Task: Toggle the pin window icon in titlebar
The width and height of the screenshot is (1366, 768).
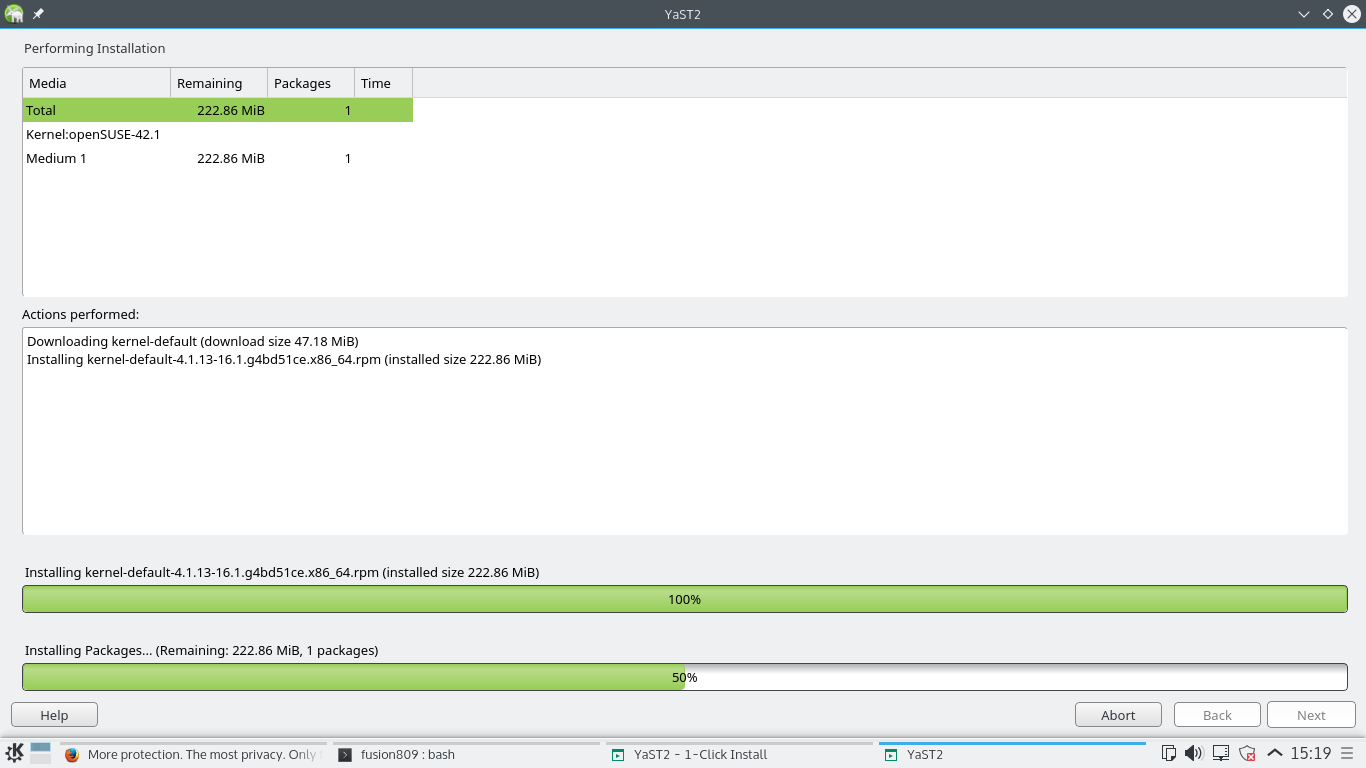Action: point(38,14)
